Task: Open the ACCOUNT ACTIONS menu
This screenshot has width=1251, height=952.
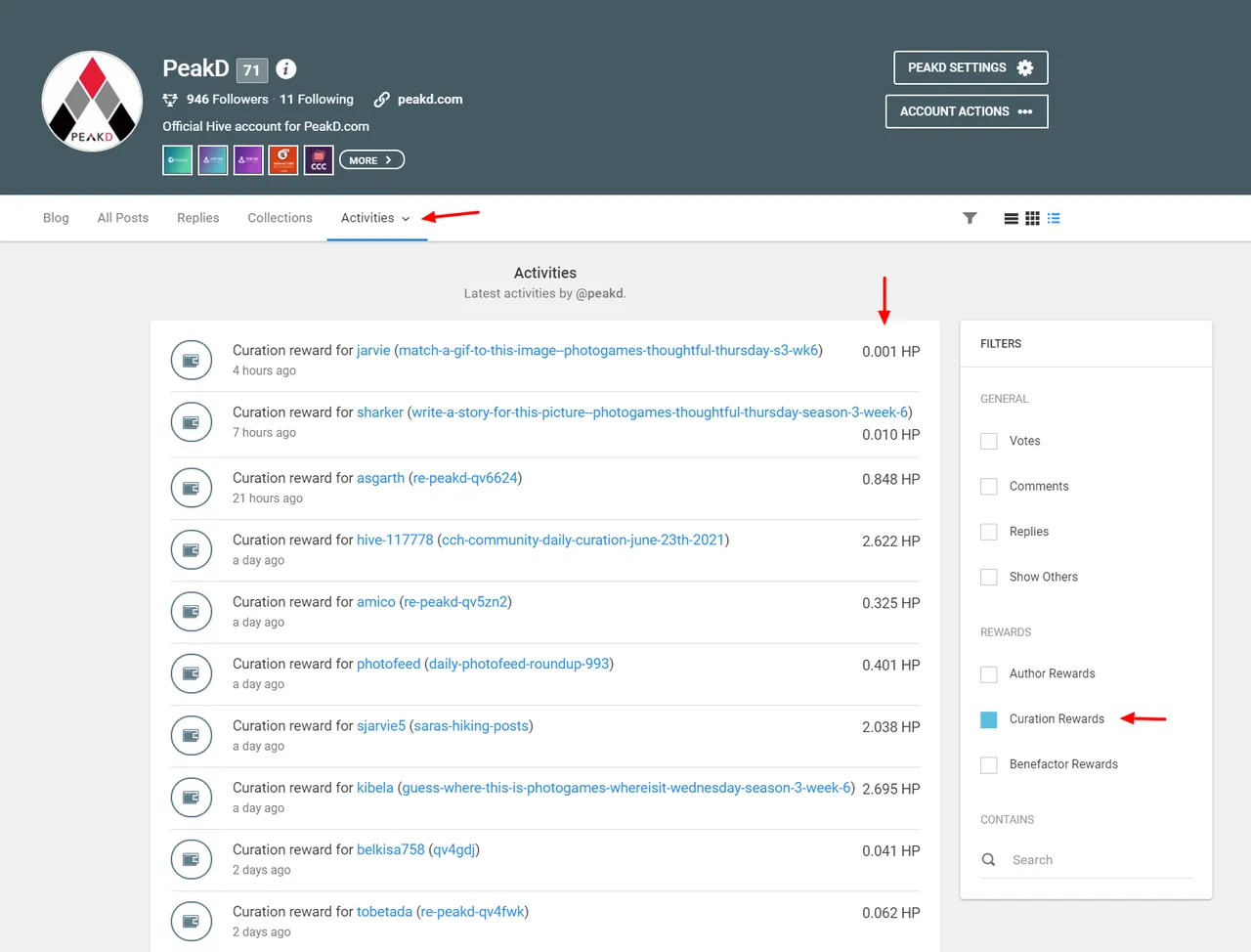Action: pos(967,111)
